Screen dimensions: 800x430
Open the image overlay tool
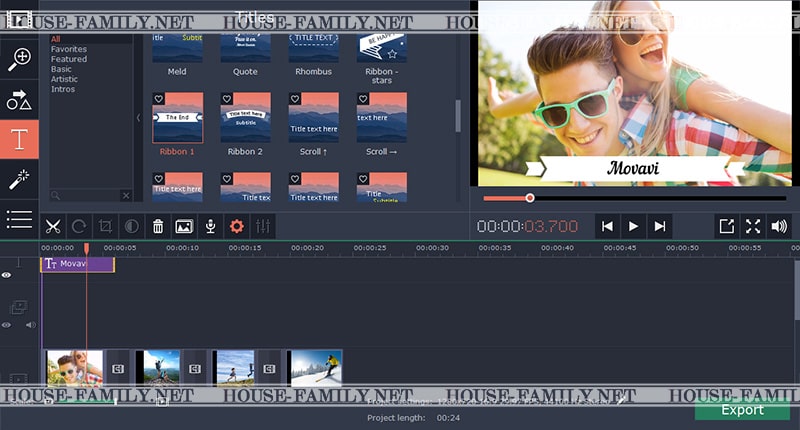pyautogui.click(x=184, y=226)
